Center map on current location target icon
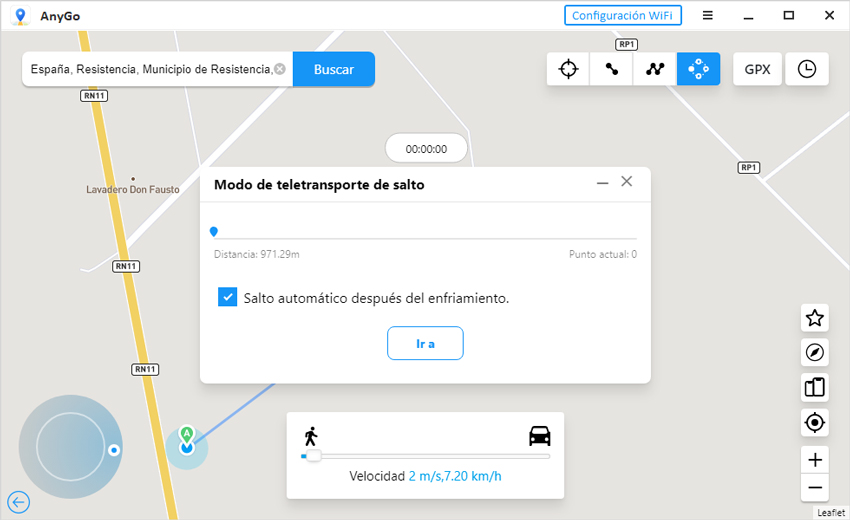This screenshot has height=520, width=850. point(815,423)
